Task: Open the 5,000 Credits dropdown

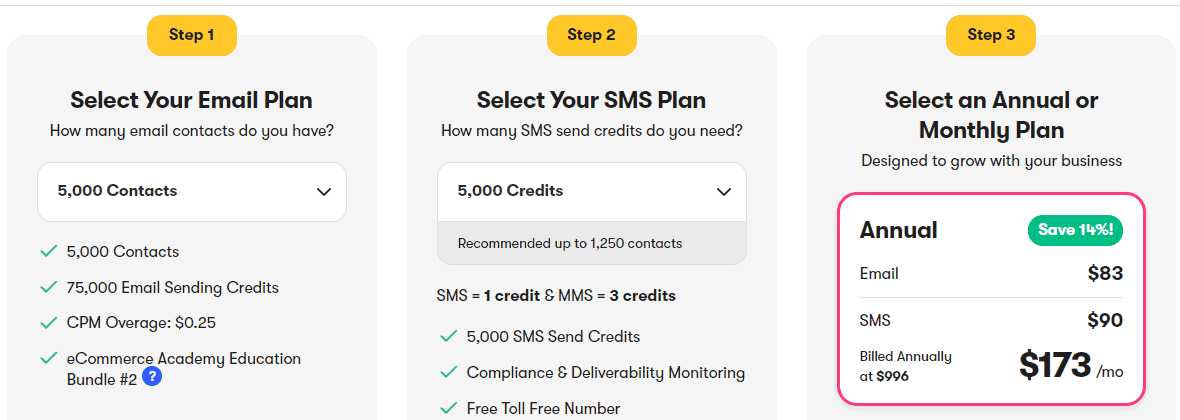Action: click(592, 192)
